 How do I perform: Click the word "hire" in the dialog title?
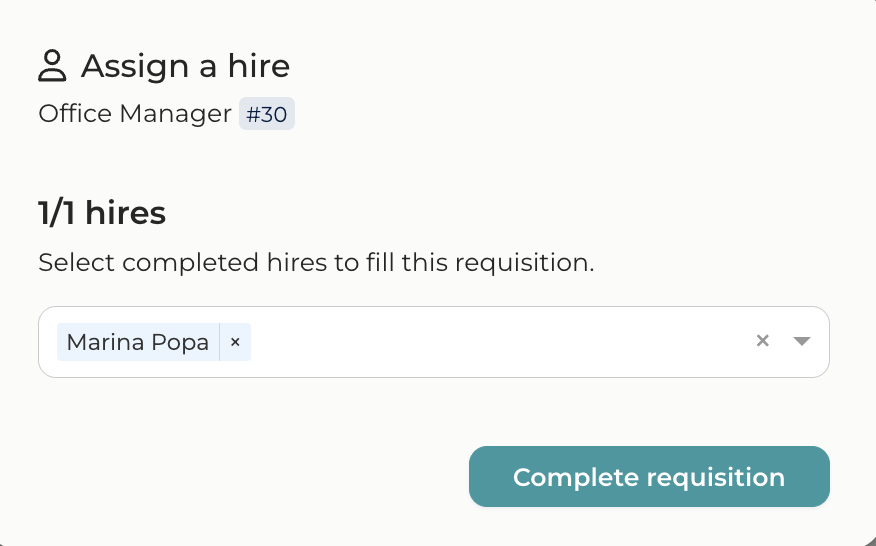[257, 66]
